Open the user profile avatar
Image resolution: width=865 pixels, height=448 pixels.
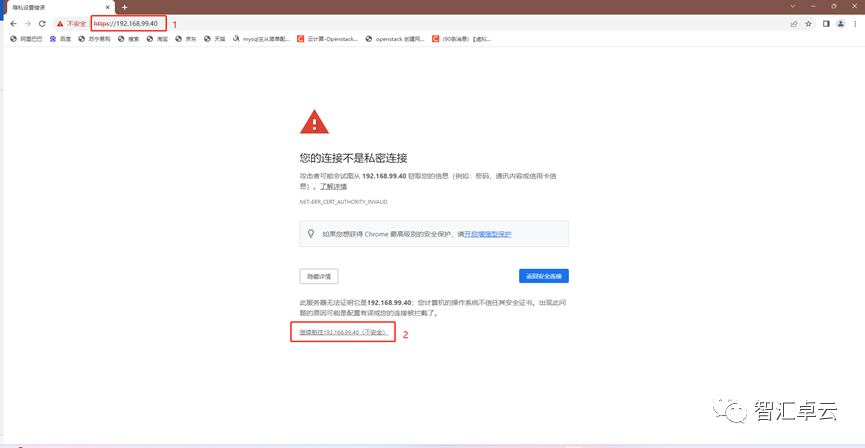[841, 24]
